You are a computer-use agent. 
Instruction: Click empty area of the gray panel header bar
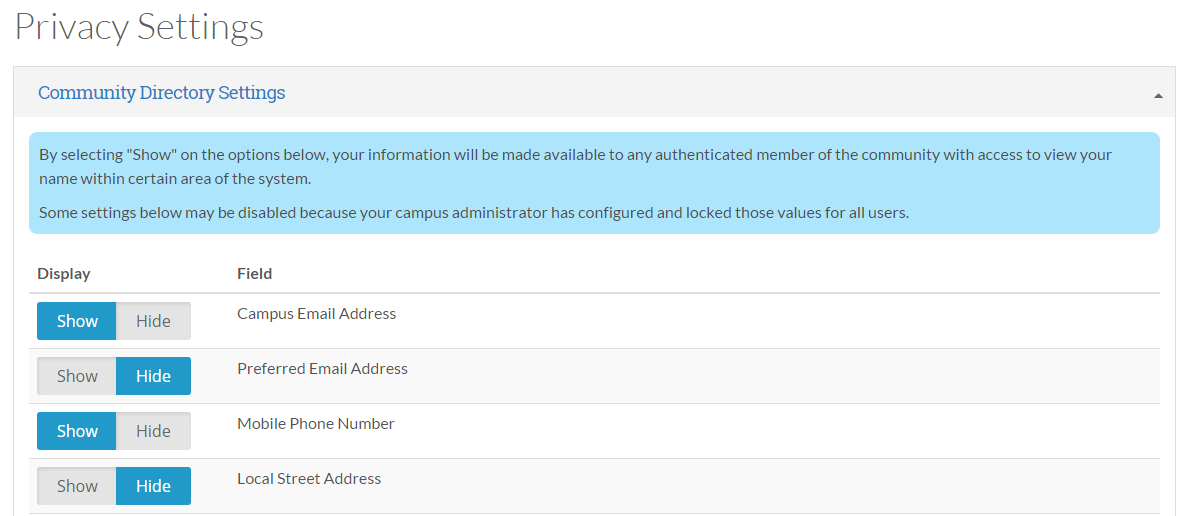(x=700, y=93)
